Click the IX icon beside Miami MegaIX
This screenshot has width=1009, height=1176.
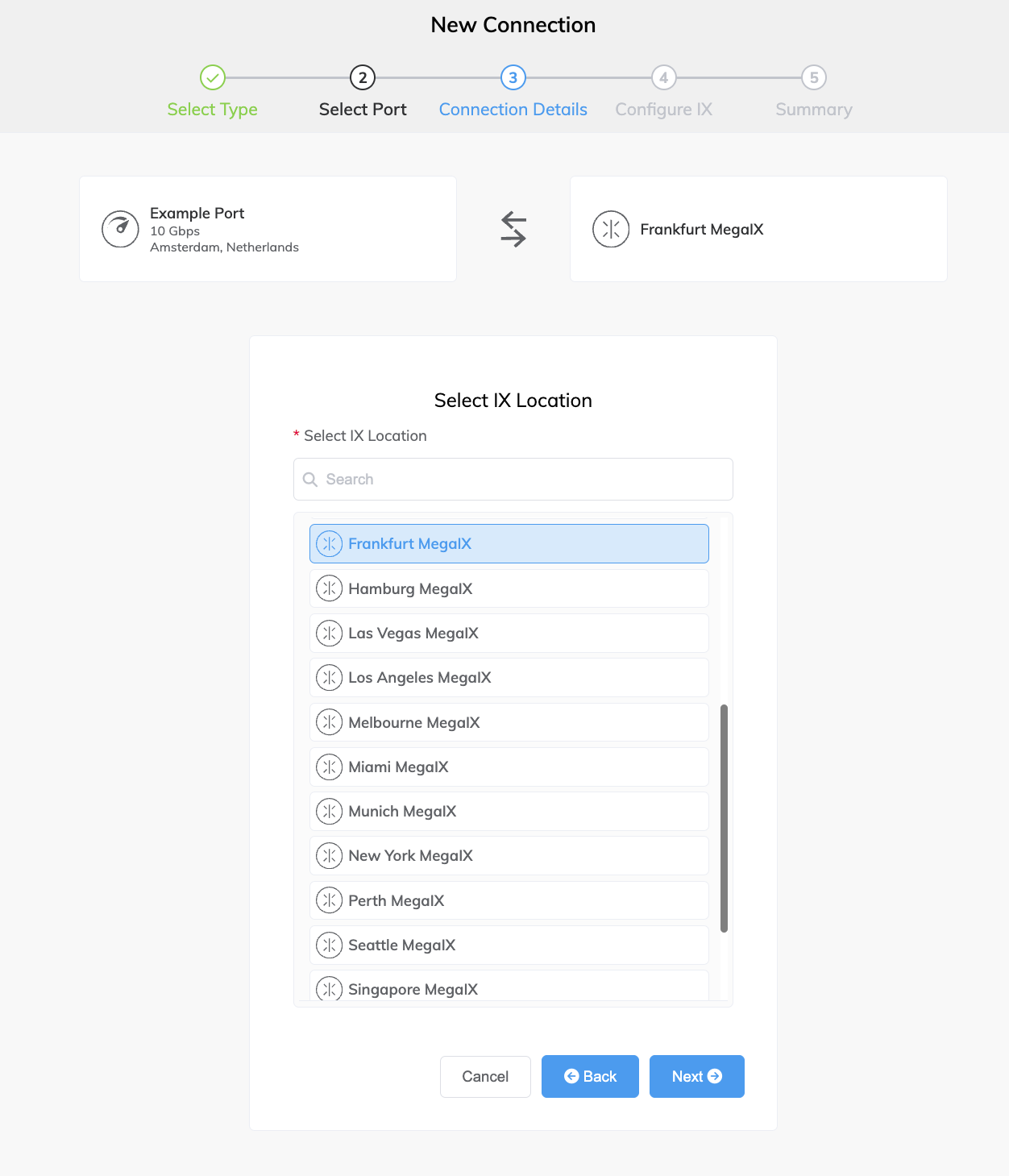329,767
